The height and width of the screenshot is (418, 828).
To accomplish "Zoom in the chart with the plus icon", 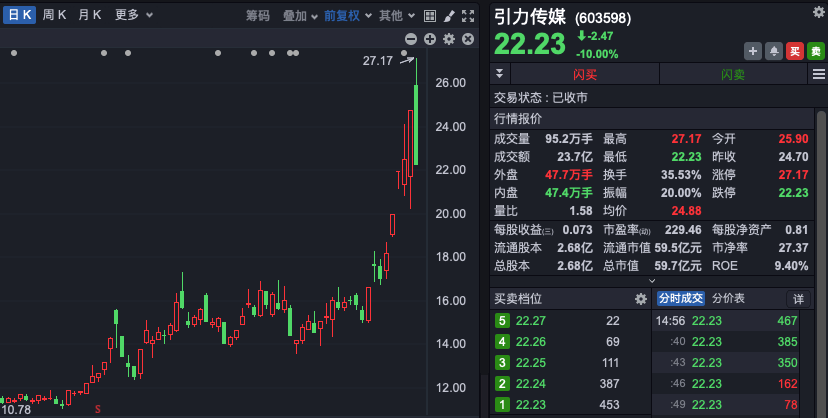I will click(x=430, y=39).
